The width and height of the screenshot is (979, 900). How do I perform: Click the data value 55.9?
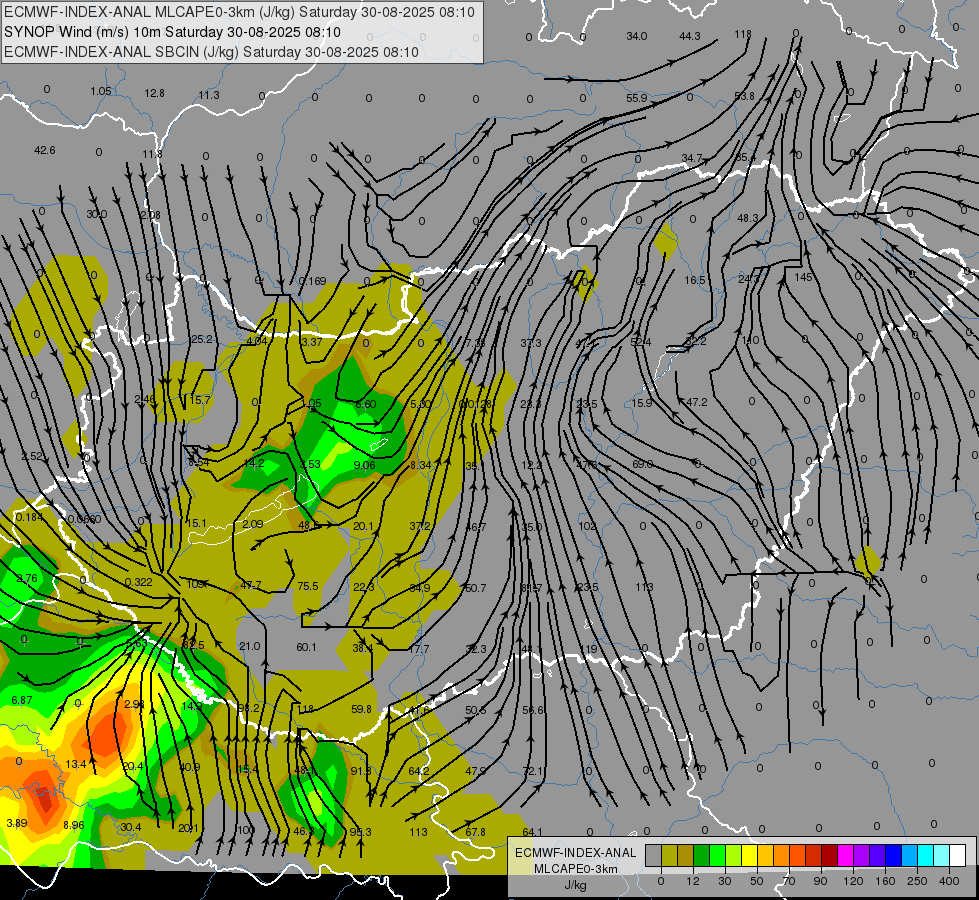[x=637, y=98]
